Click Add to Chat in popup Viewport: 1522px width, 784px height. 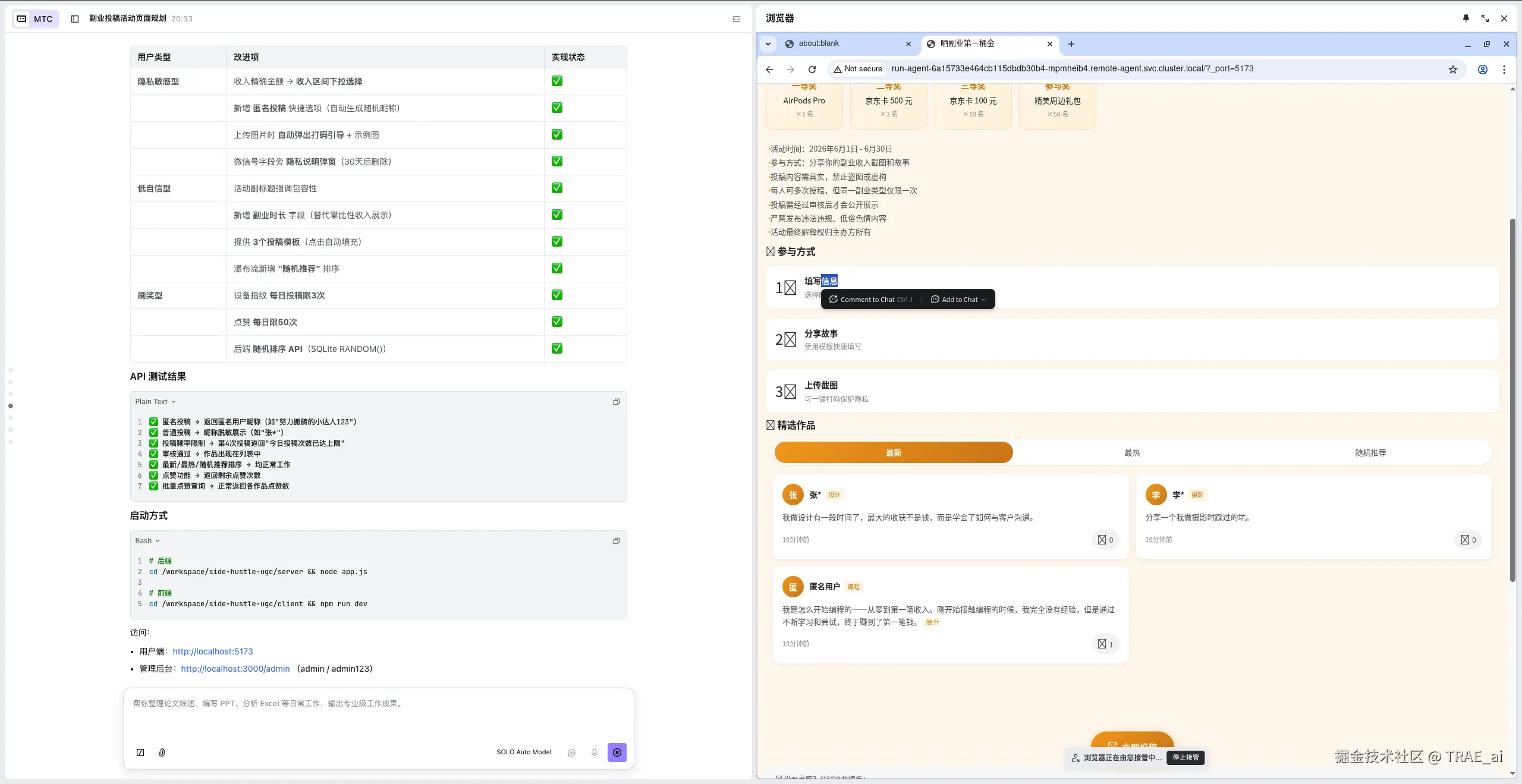click(x=958, y=300)
